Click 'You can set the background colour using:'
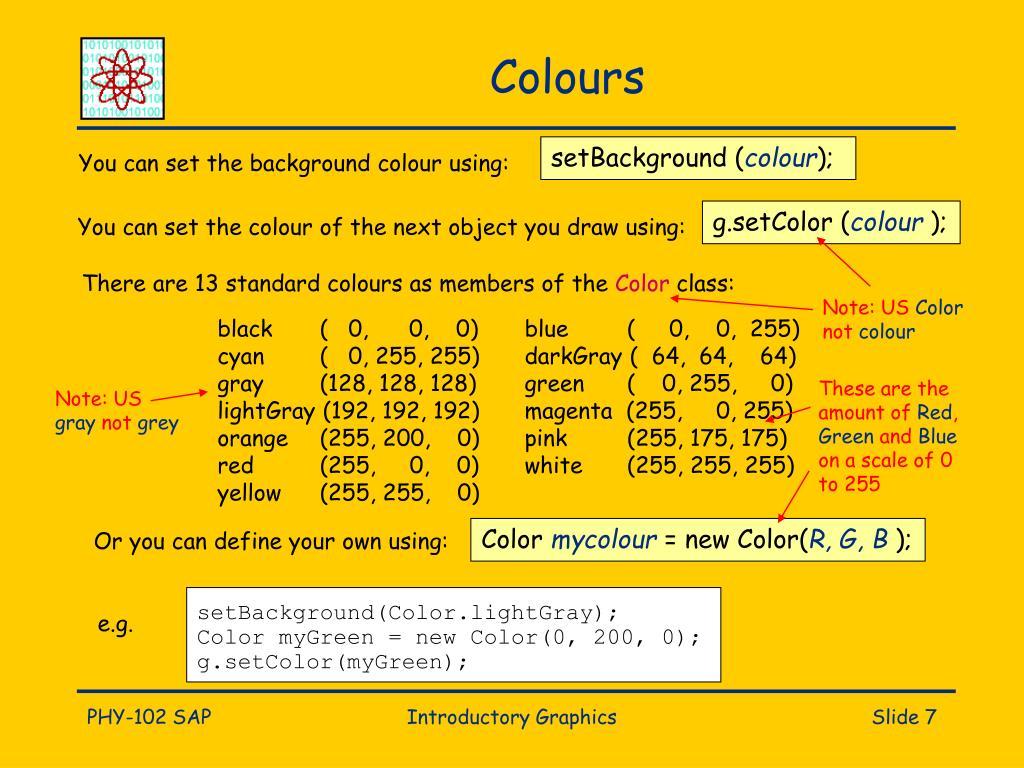This screenshot has height=768, width=1024. pyautogui.click(x=293, y=163)
